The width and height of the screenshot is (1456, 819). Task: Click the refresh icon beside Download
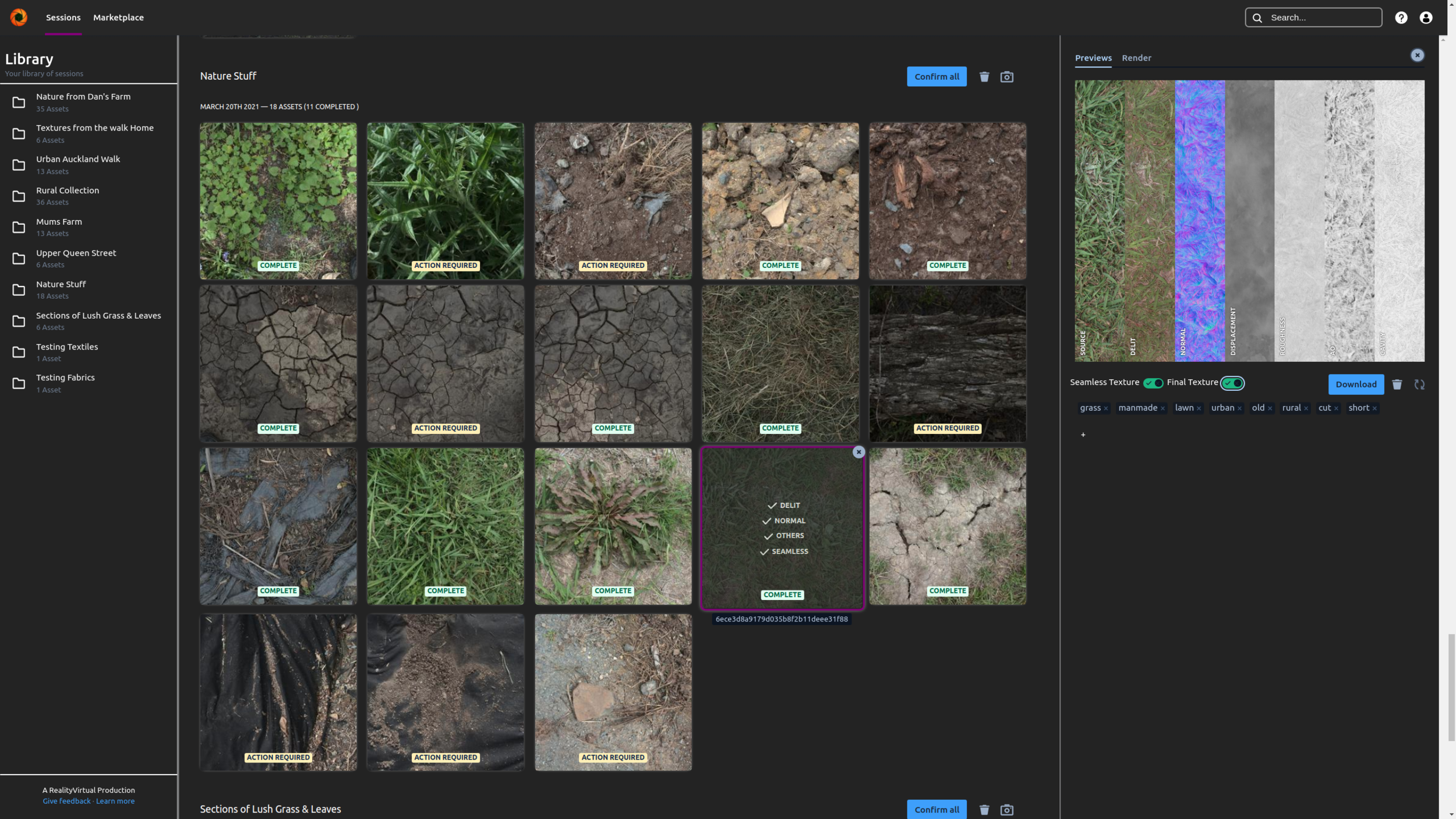coord(1420,384)
